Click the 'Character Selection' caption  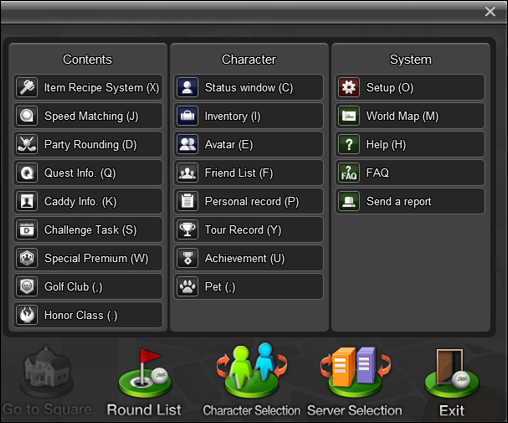[252, 410]
